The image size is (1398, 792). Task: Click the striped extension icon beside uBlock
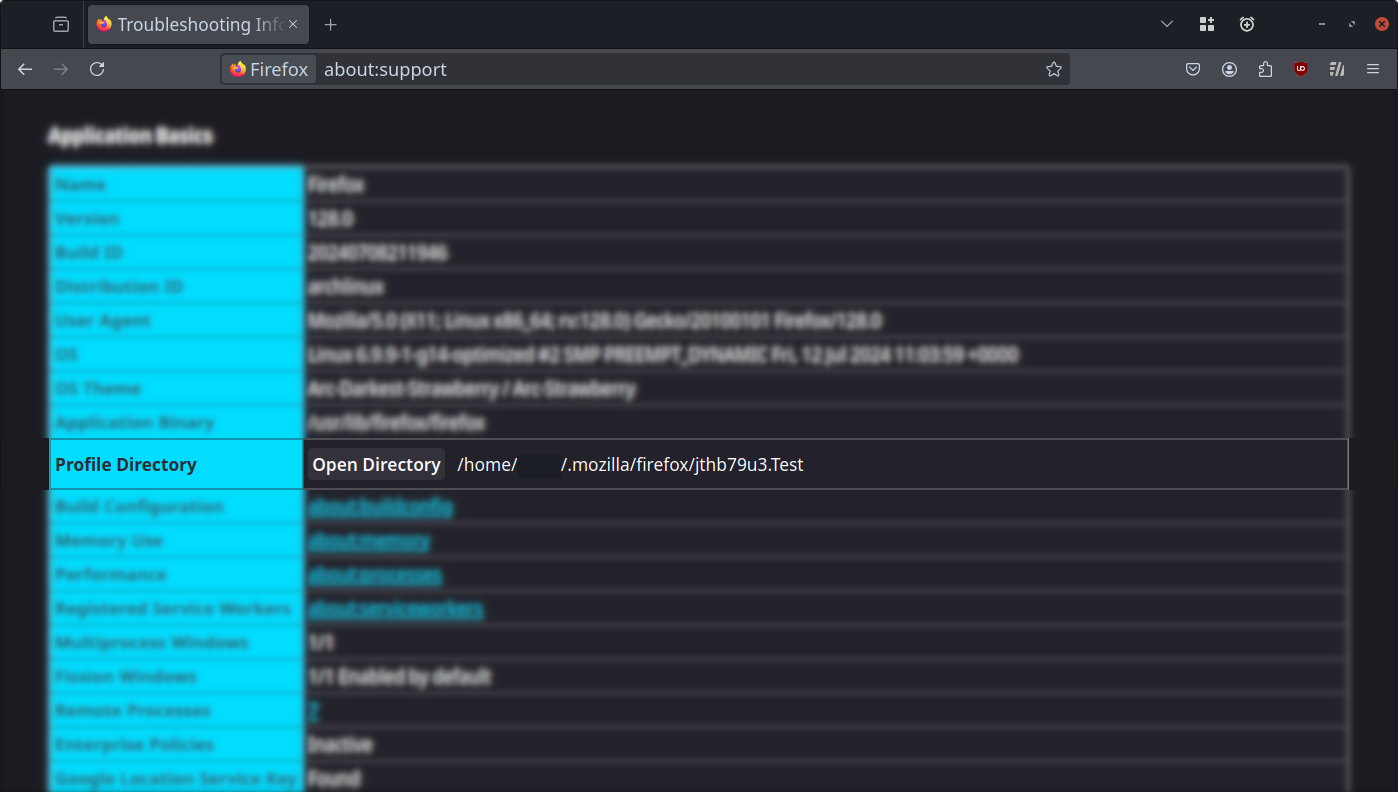(1337, 69)
